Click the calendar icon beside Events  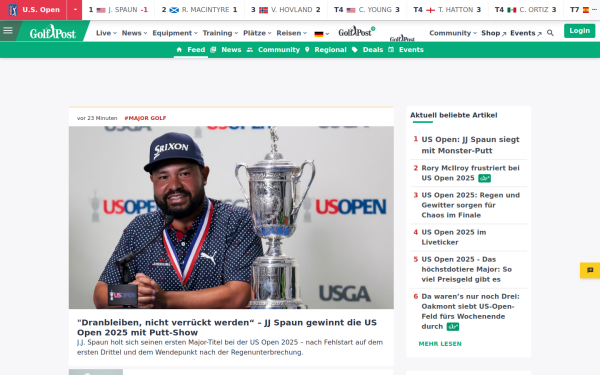point(391,50)
